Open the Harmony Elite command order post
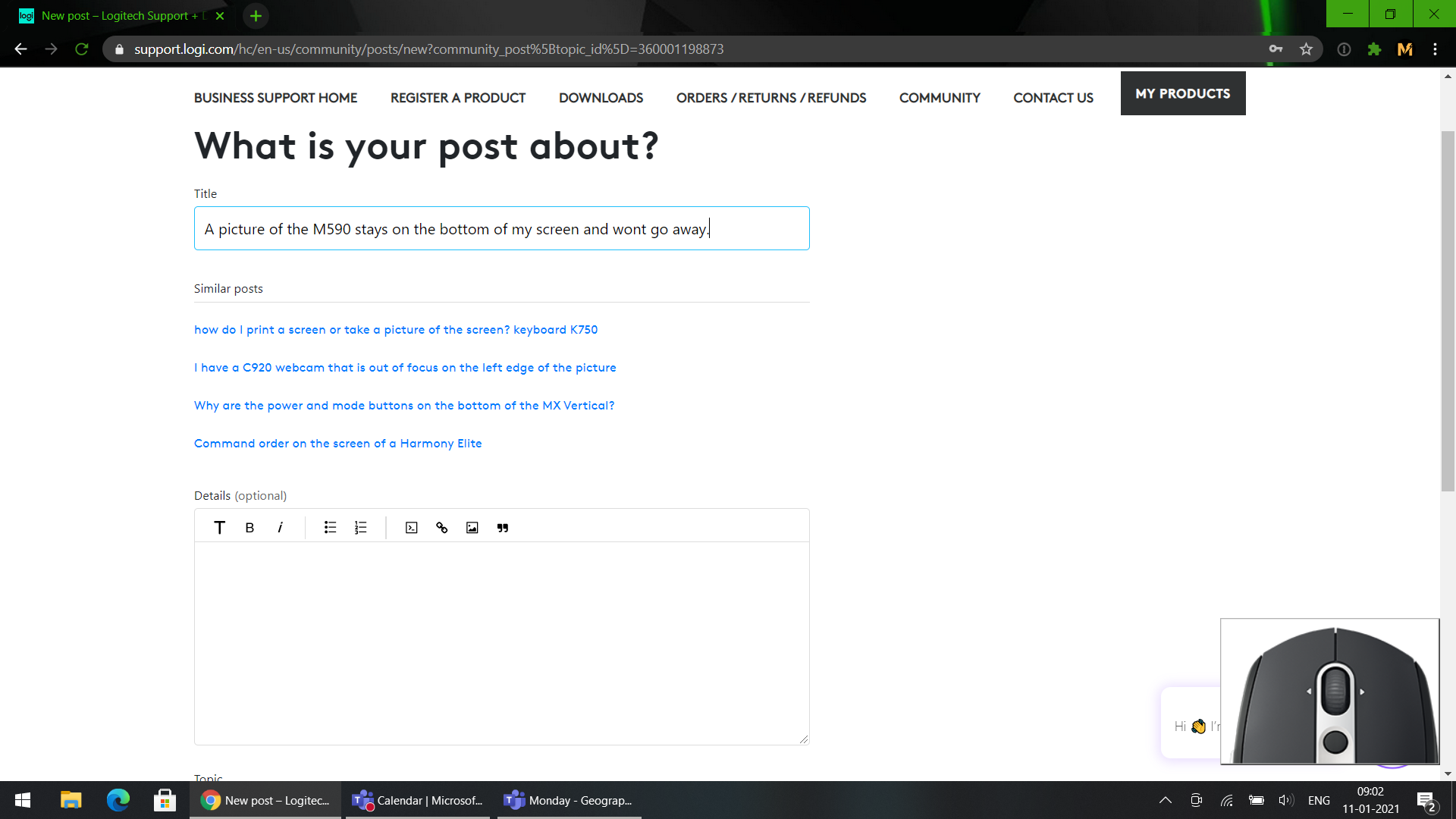Image resolution: width=1456 pixels, height=819 pixels. coord(338,444)
